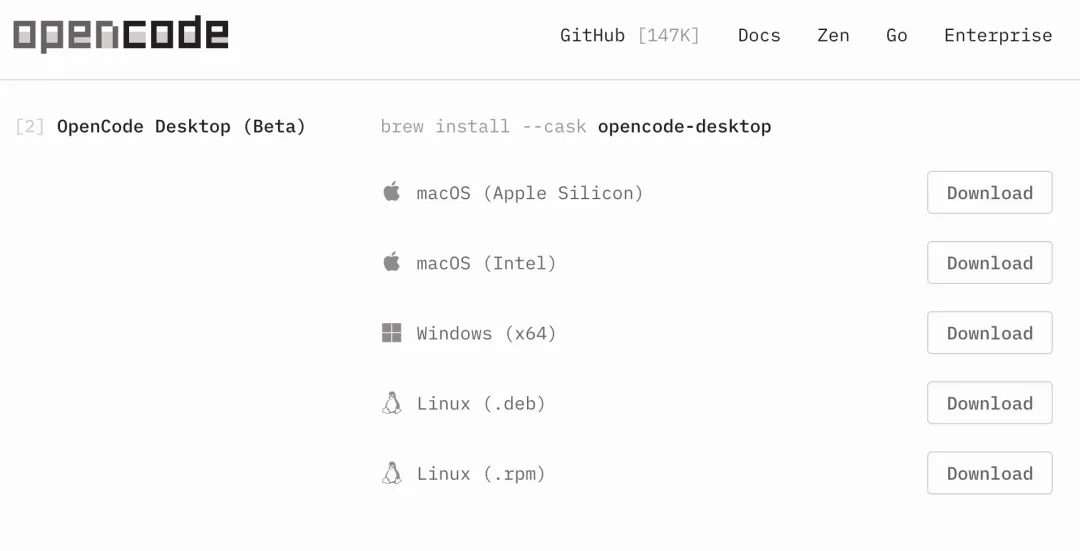Image resolution: width=1080 pixels, height=551 pixels.
Task: Download the Linux .deb package
Action: 989,403
